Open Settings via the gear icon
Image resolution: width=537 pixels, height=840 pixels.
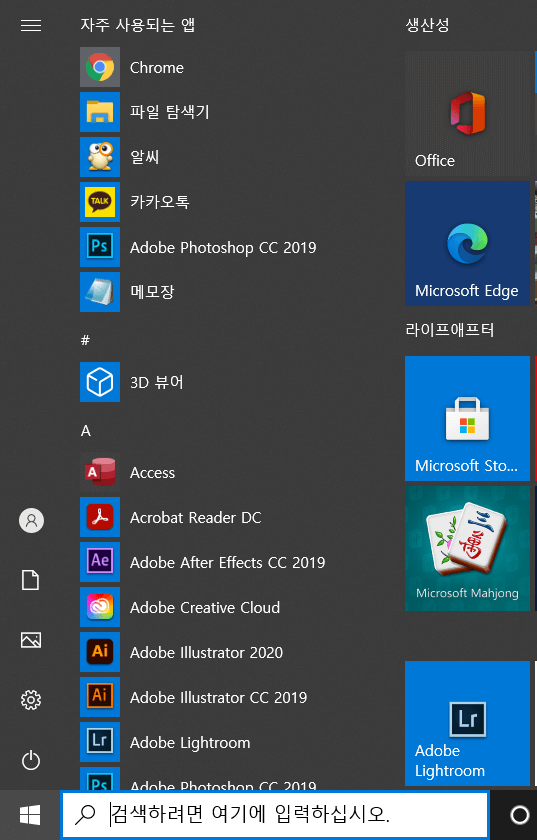31,700
